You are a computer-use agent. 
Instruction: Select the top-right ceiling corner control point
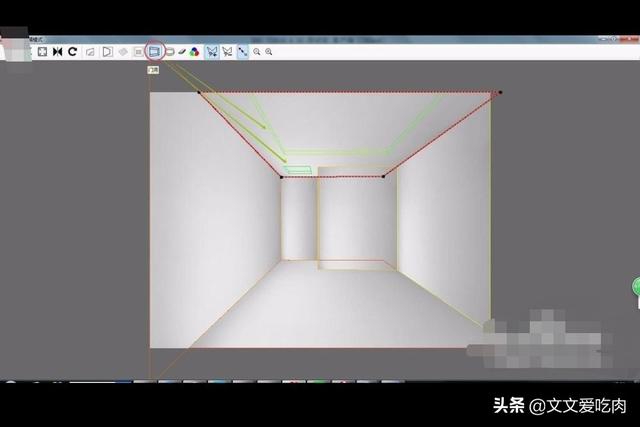(500, 92)
